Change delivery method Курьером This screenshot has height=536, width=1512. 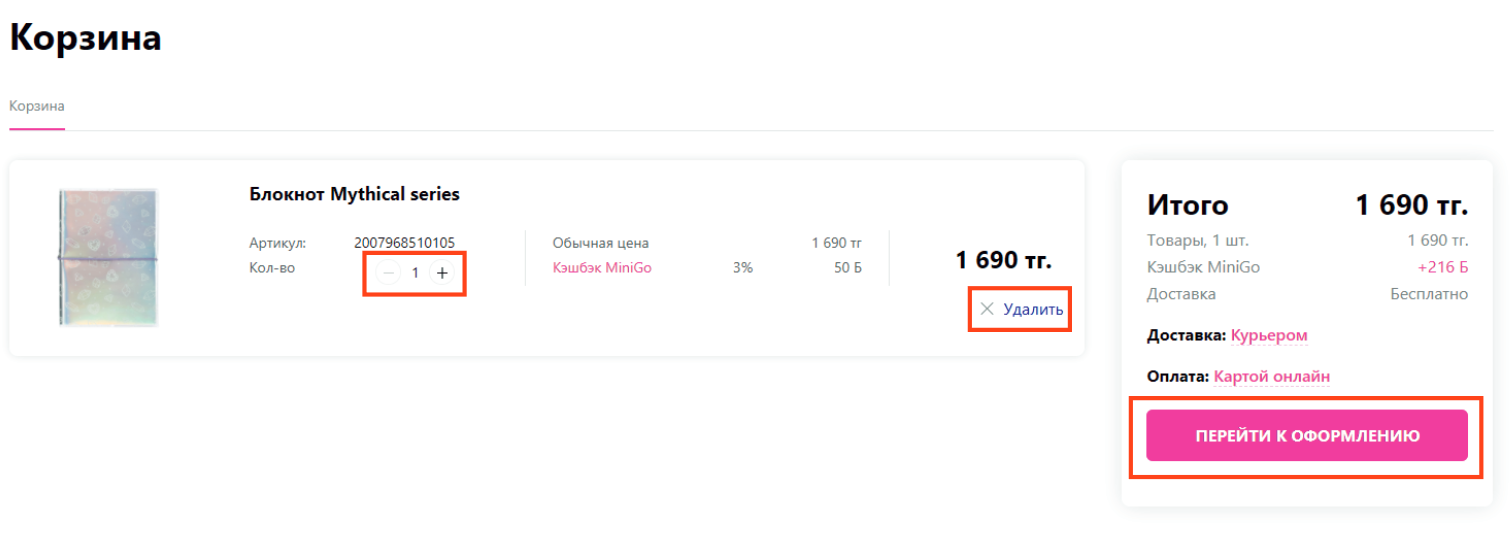(1269, 335)
